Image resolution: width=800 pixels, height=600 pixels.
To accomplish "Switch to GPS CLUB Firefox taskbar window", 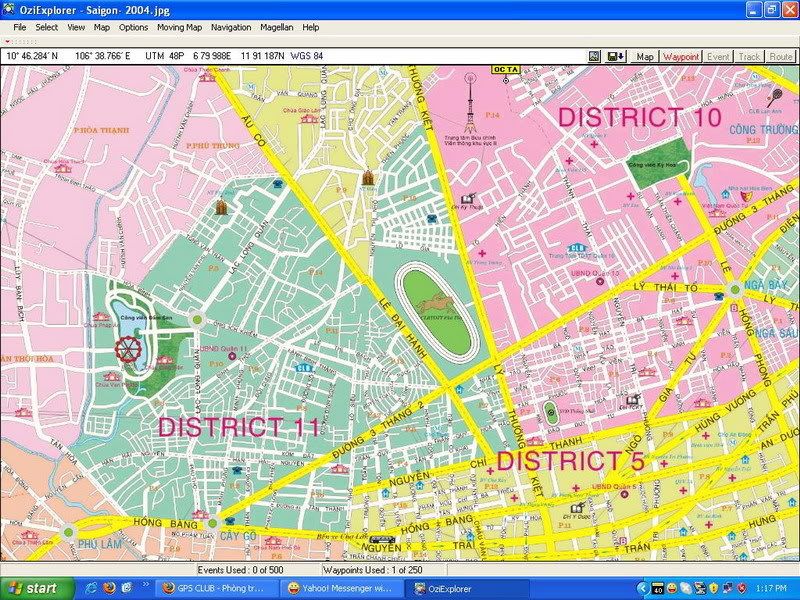I will (215, 589).
